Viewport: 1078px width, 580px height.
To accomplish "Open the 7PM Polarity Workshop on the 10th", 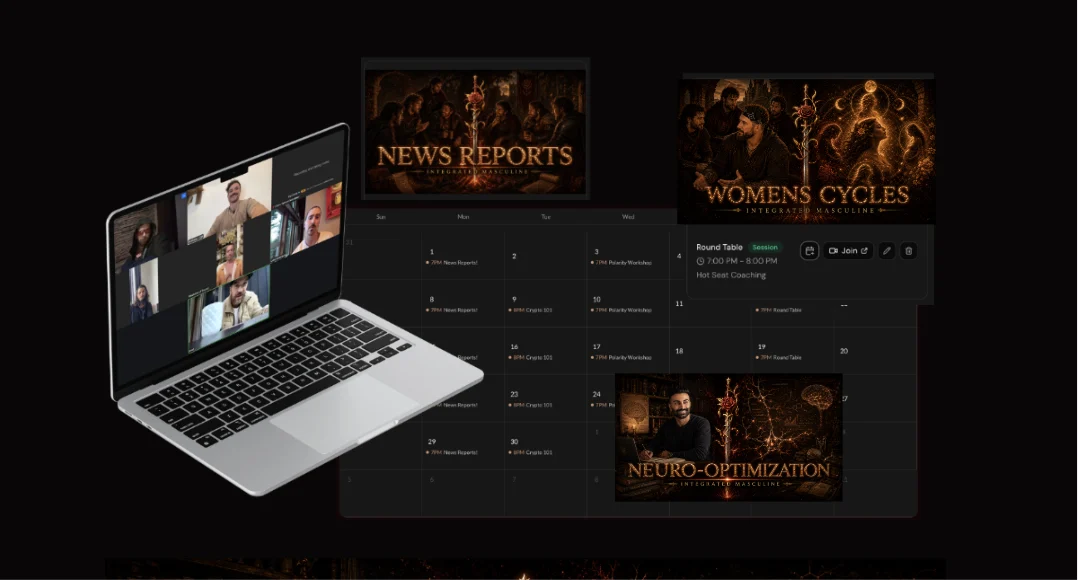I will [622, 310].
